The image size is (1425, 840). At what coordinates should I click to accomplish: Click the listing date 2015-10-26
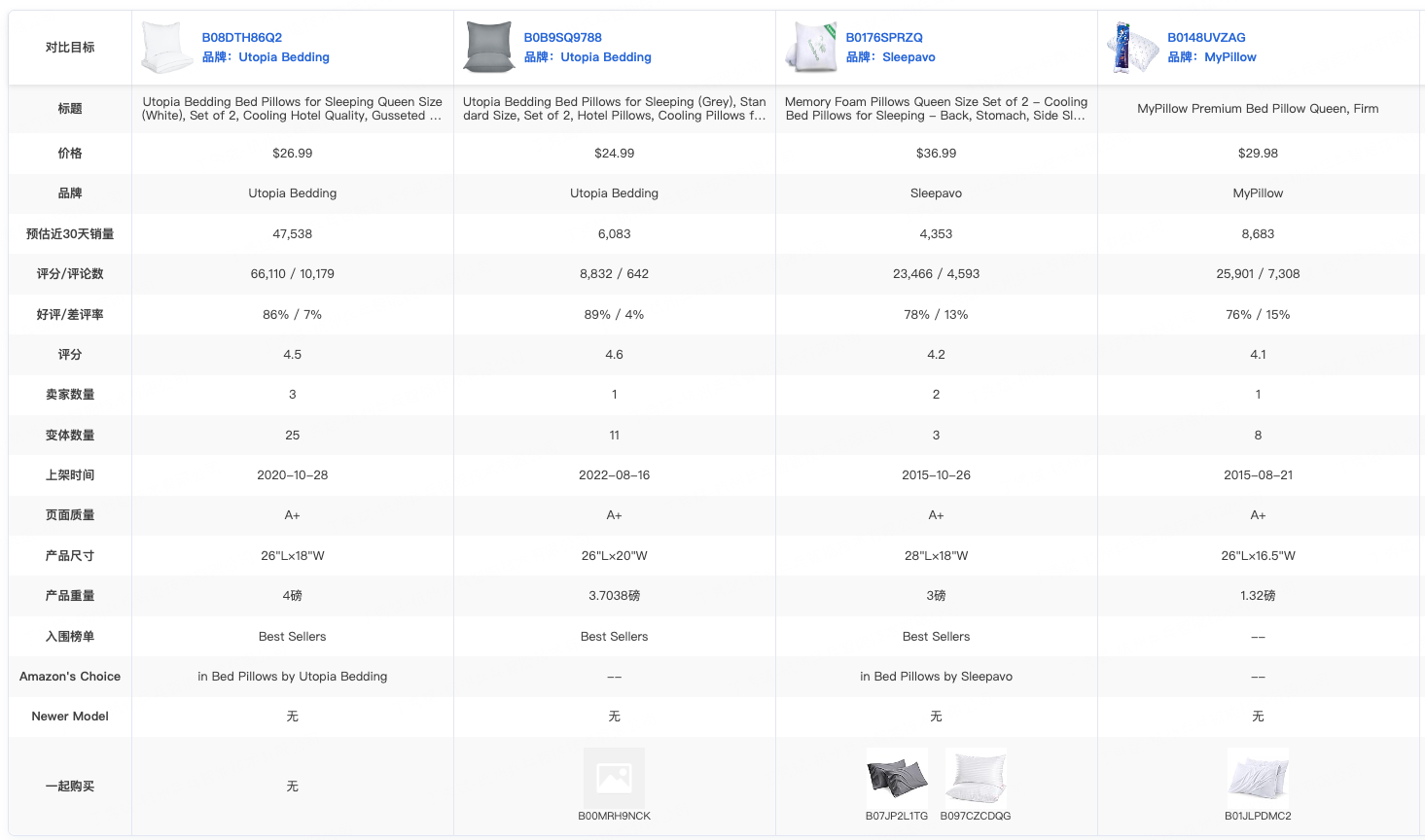937,475
